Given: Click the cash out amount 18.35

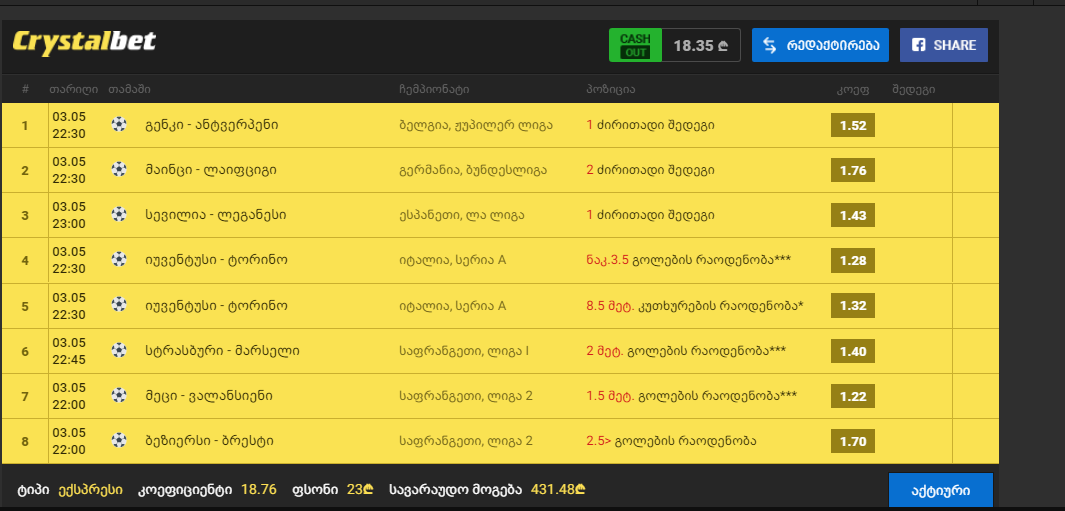Looking at the screenshot, I should point(701,46).
